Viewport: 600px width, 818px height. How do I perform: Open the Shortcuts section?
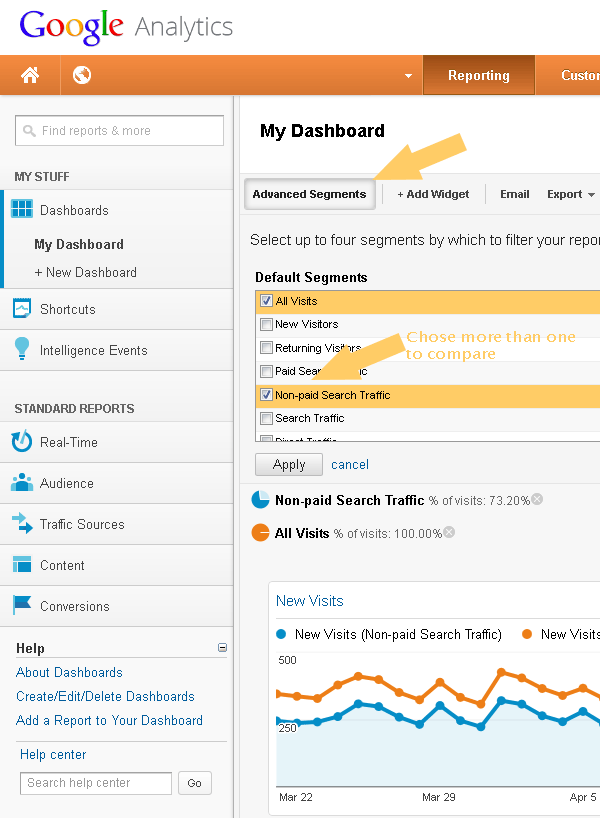(68, 309)
